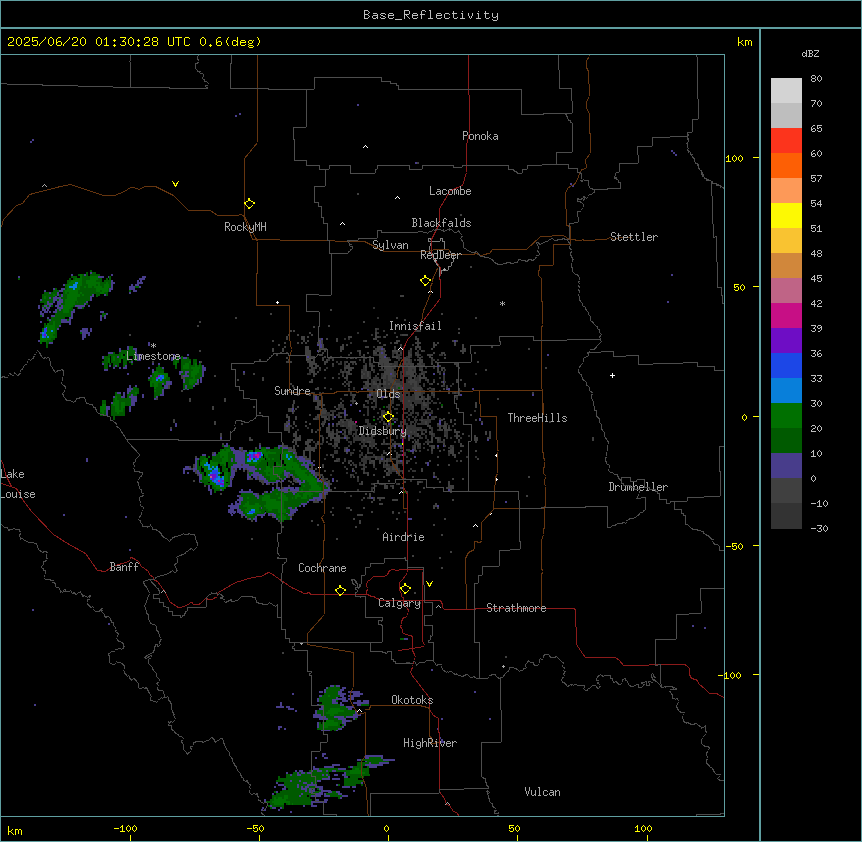Click the Limestone label
862x842 pixels.
[153, 356]
